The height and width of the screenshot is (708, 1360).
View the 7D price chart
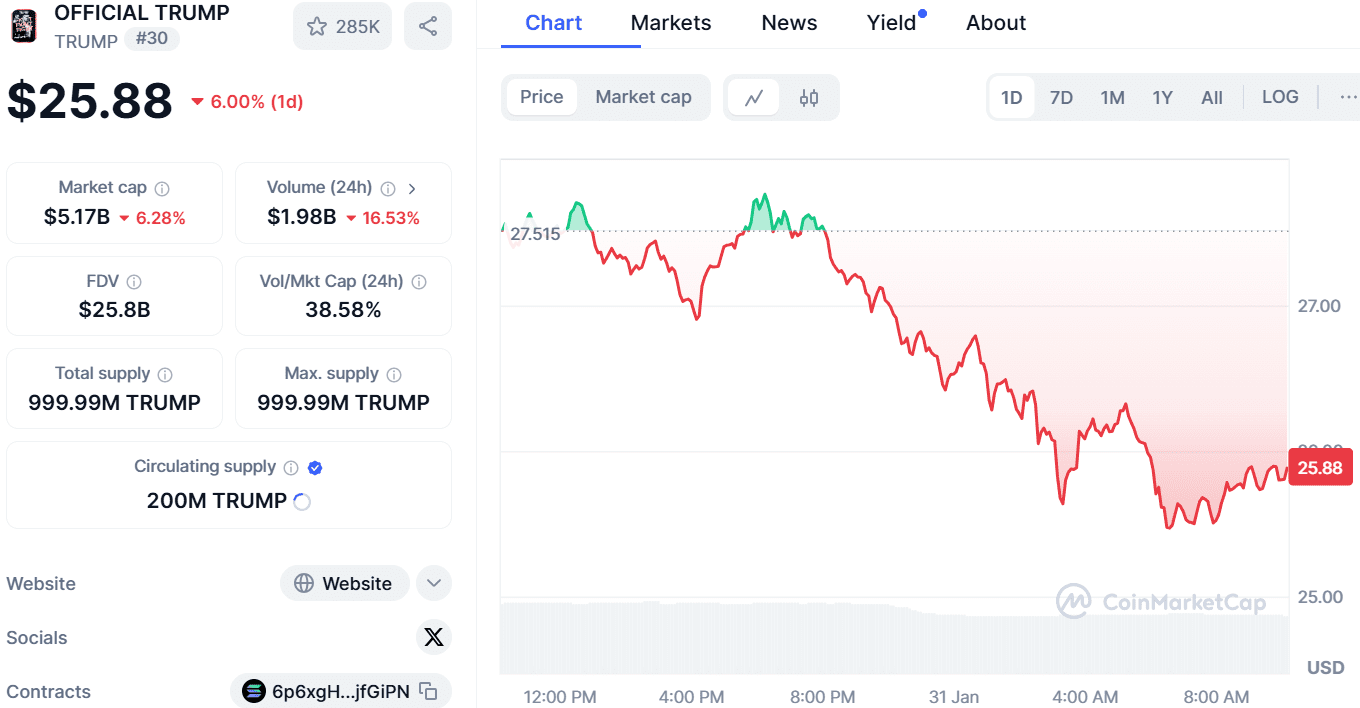(1061, 97)
